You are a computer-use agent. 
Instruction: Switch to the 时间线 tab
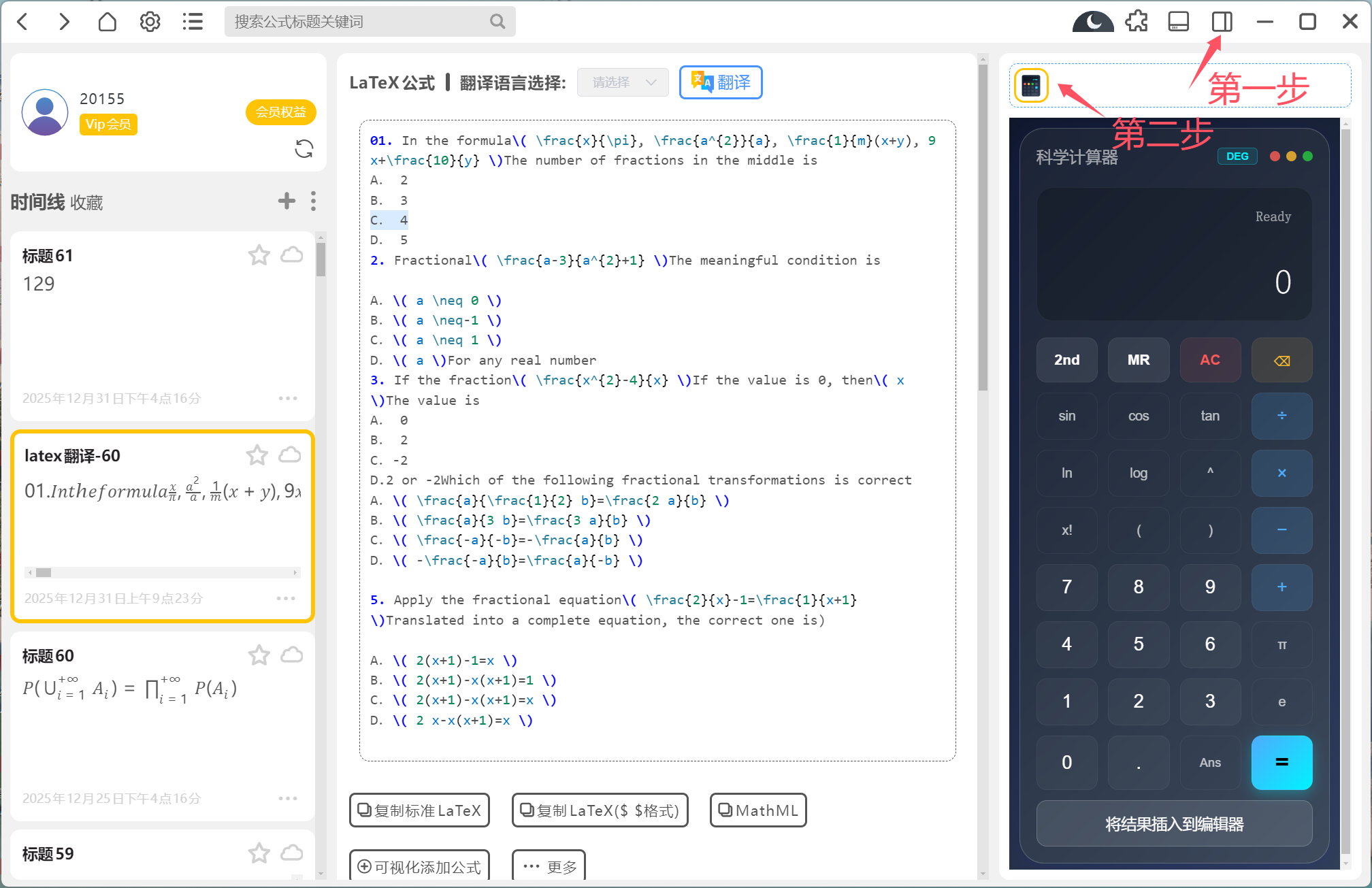[x=37, y=203]
